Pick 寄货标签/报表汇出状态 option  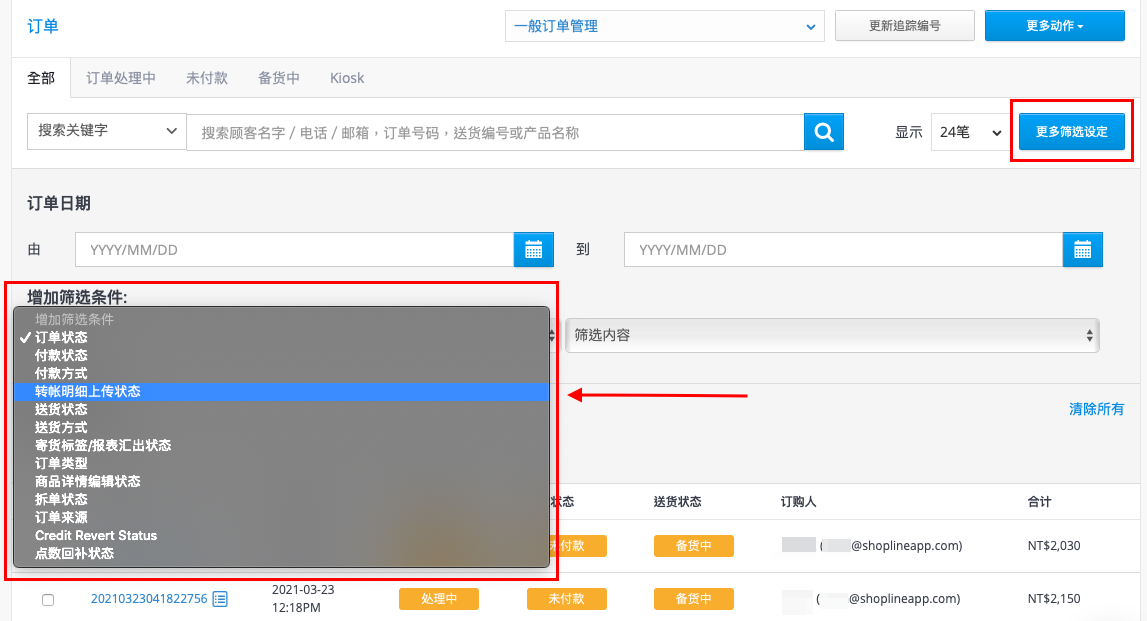(282, 445)
